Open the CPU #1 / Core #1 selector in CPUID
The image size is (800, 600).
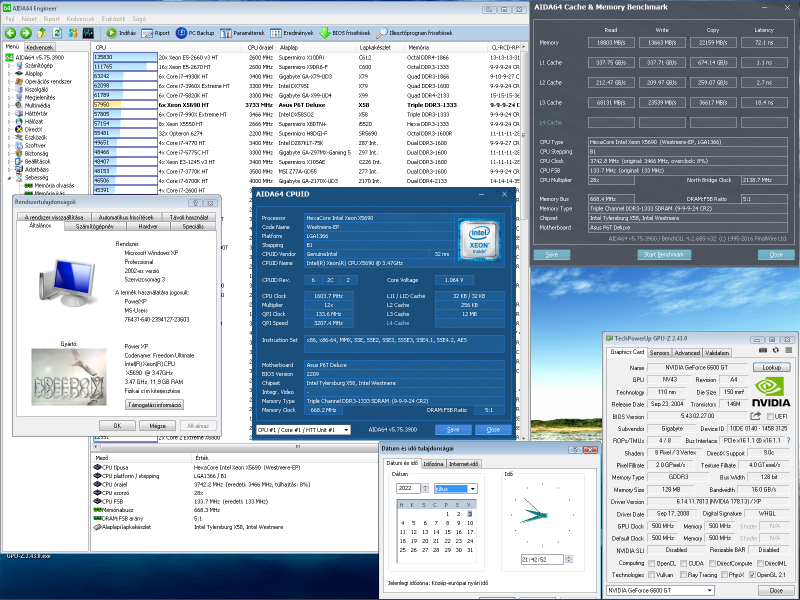pyautogui.click(x=303, y=430)
